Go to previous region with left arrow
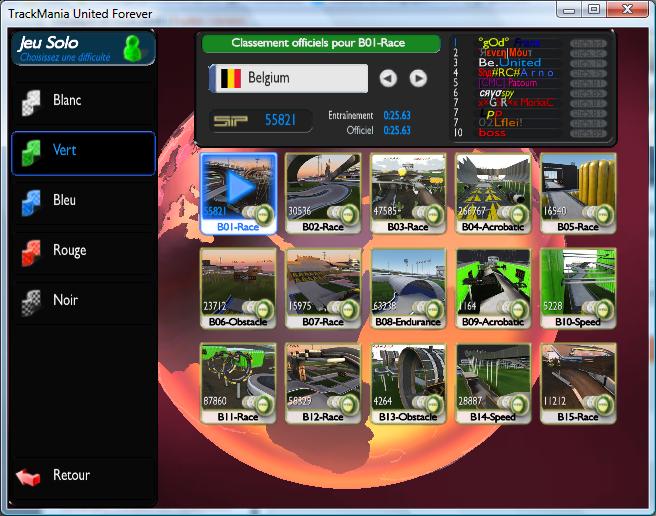The image size is (656, 516). [x=388, y=78]
